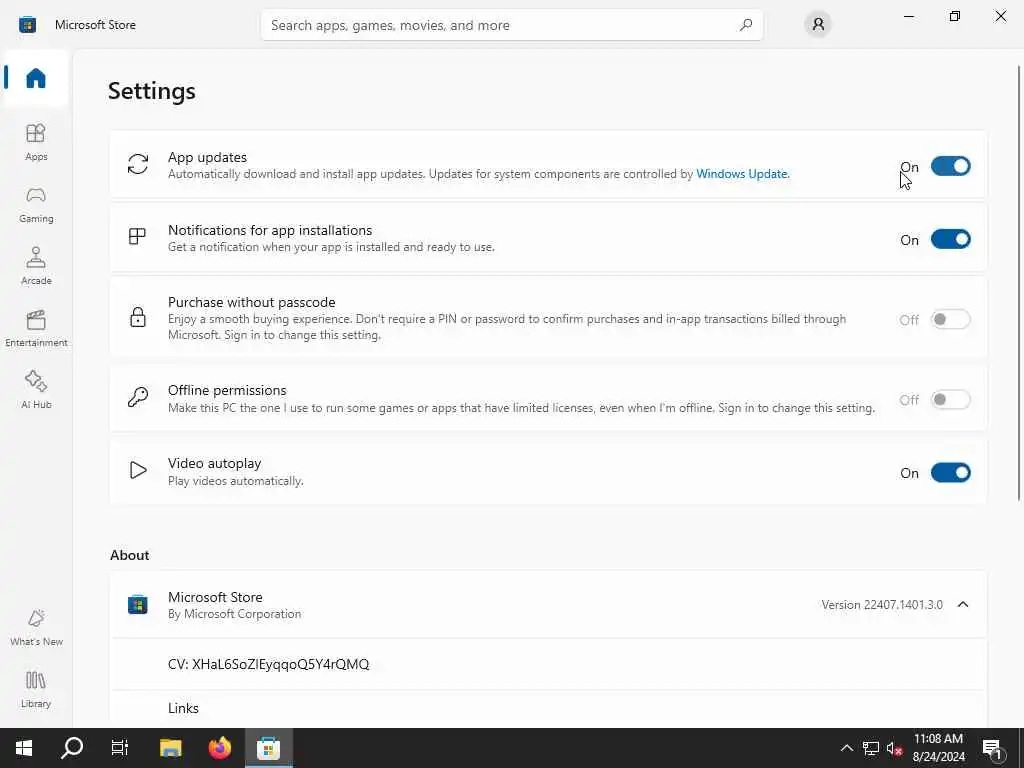This screenshot has width=1024, height=768.
Task: Open the Gaming section
Action: [36, 204]
